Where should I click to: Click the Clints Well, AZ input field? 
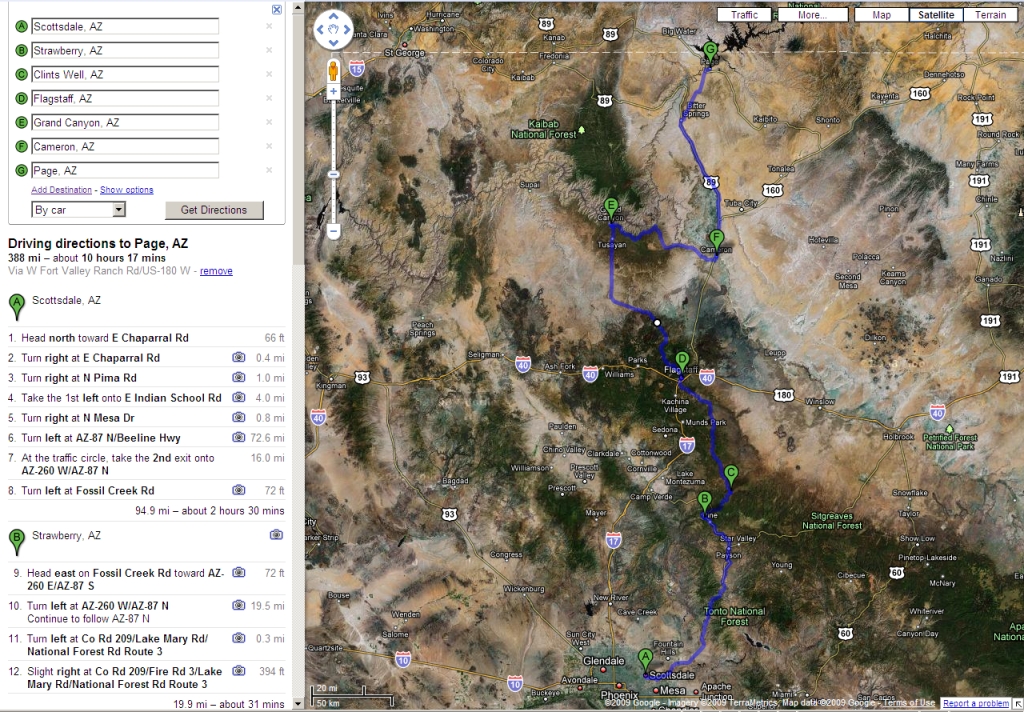124,74
